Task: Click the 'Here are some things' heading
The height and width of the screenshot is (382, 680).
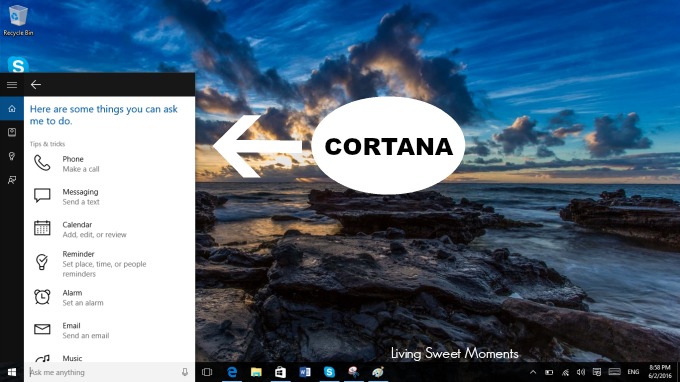Action: coord(104,115)
